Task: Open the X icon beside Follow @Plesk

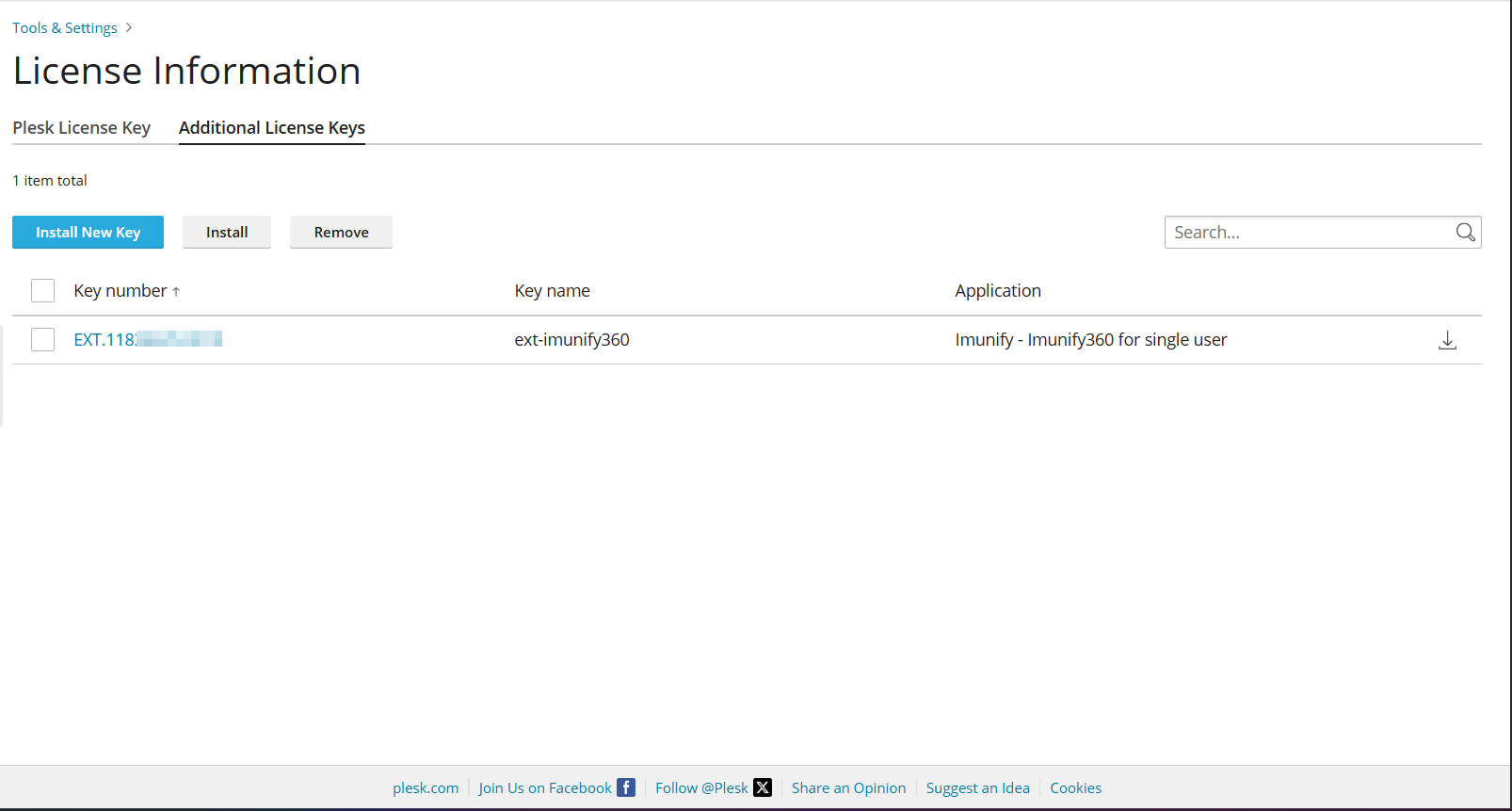Action: (763, 787)
